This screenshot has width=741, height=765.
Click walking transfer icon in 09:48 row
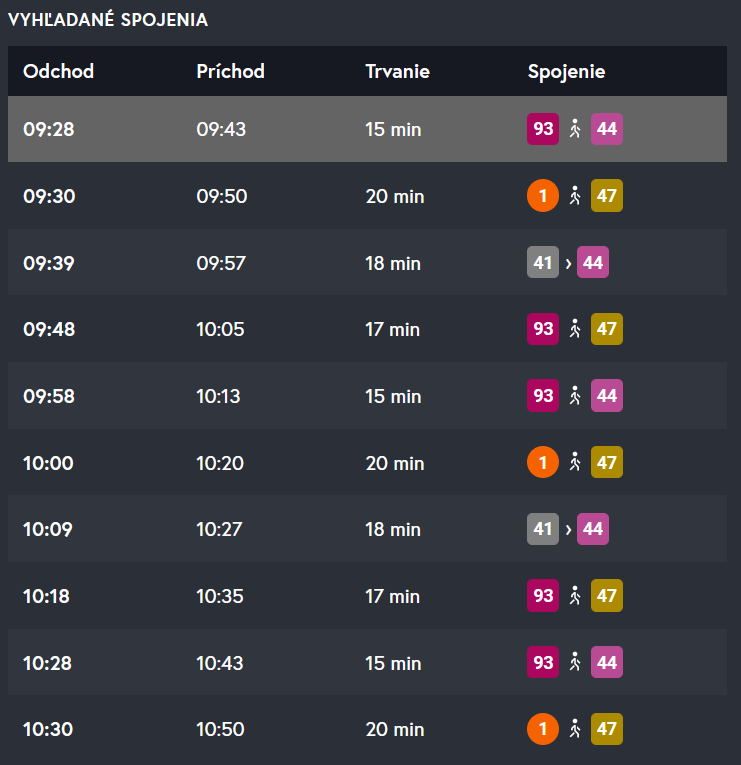(575, 329)
